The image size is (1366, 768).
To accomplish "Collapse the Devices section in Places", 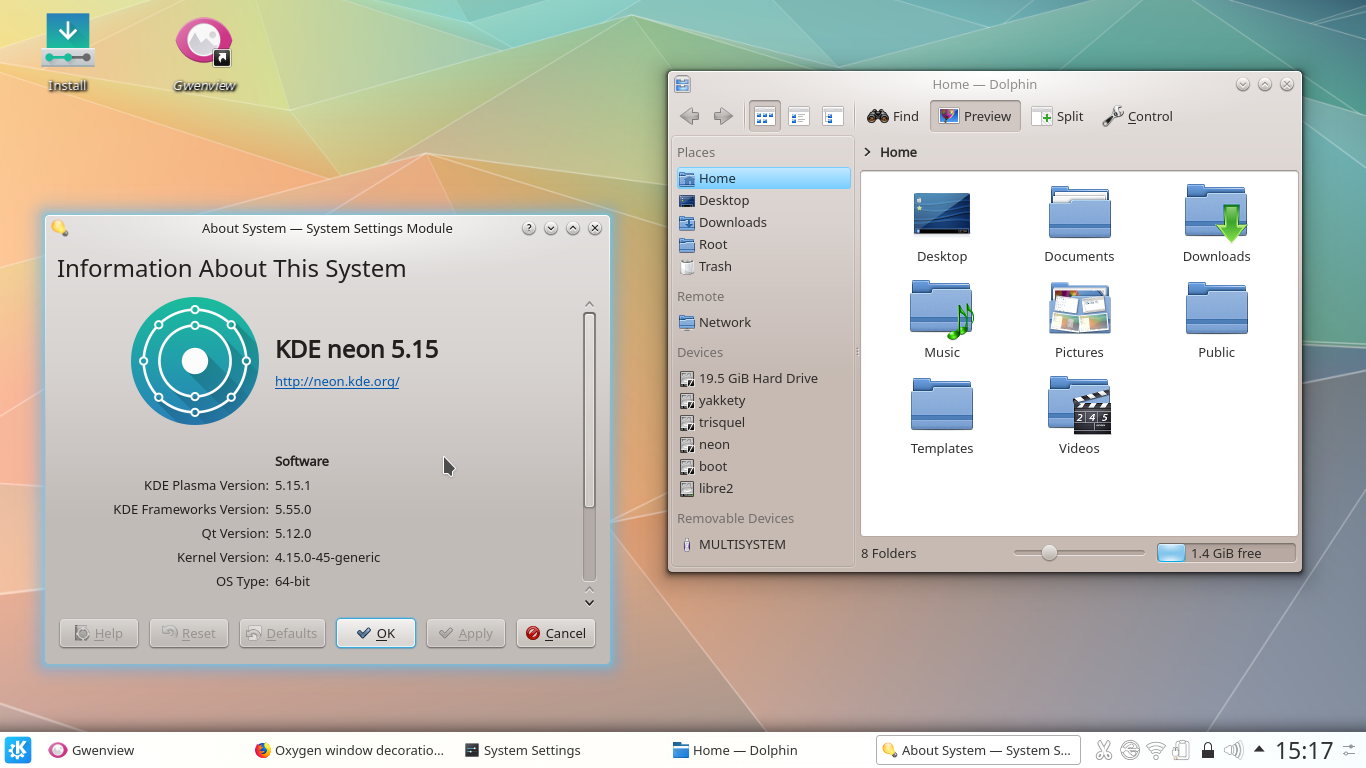I will (x=699, y=352).
